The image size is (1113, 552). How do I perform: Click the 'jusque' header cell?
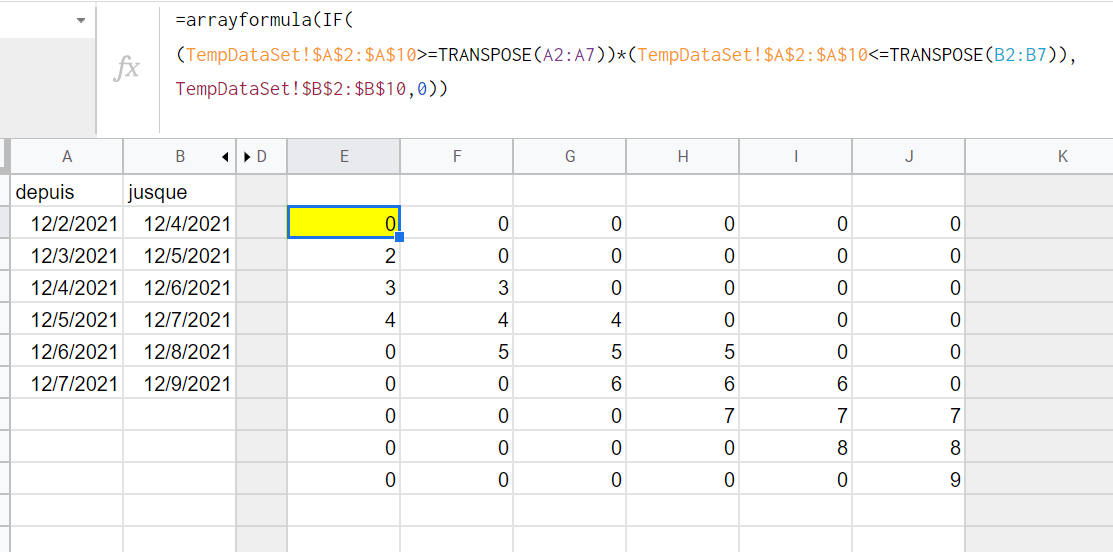(180, 192)
